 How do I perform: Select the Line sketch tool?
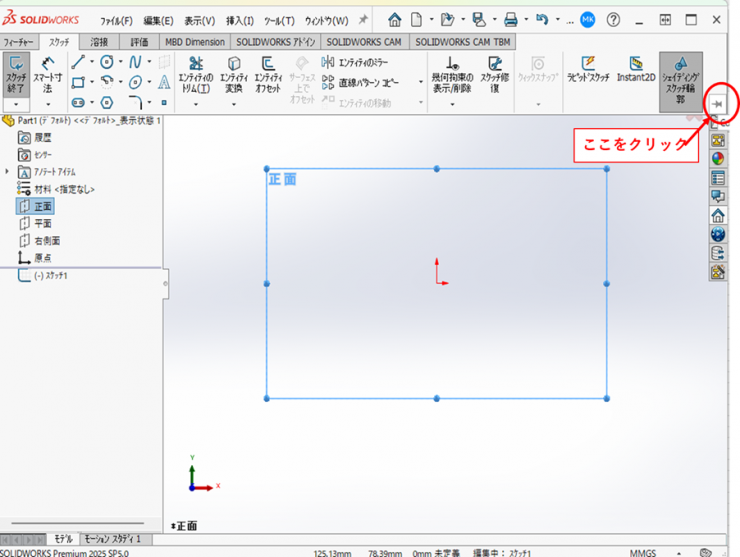click(x=78, y=62)
